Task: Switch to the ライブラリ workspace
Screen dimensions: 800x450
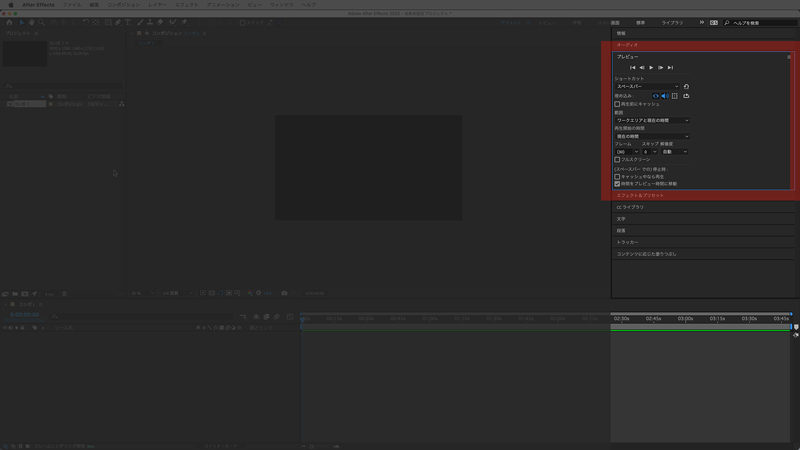Action: tap(674, 21)
